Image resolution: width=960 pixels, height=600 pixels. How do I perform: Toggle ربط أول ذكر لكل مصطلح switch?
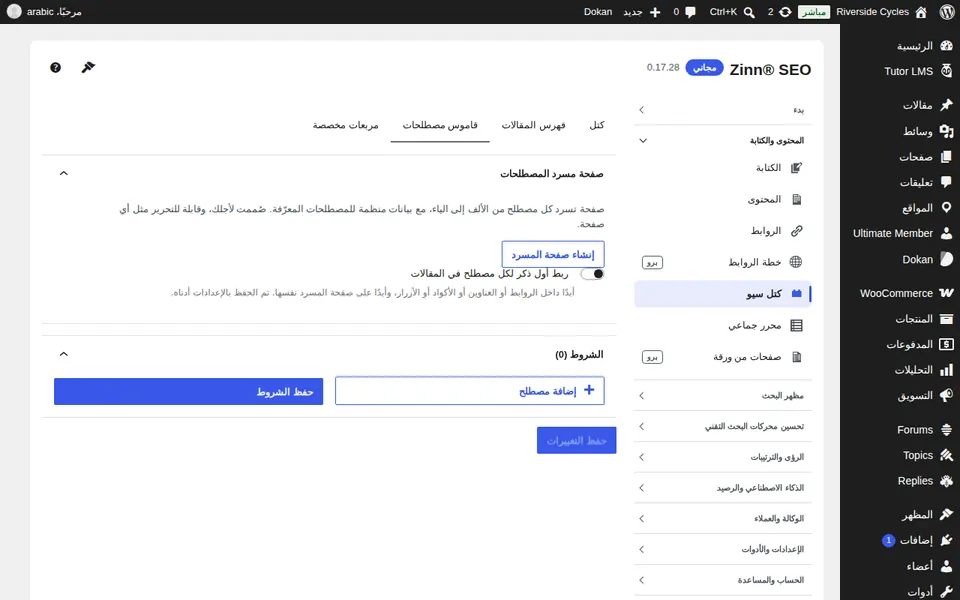593,274
